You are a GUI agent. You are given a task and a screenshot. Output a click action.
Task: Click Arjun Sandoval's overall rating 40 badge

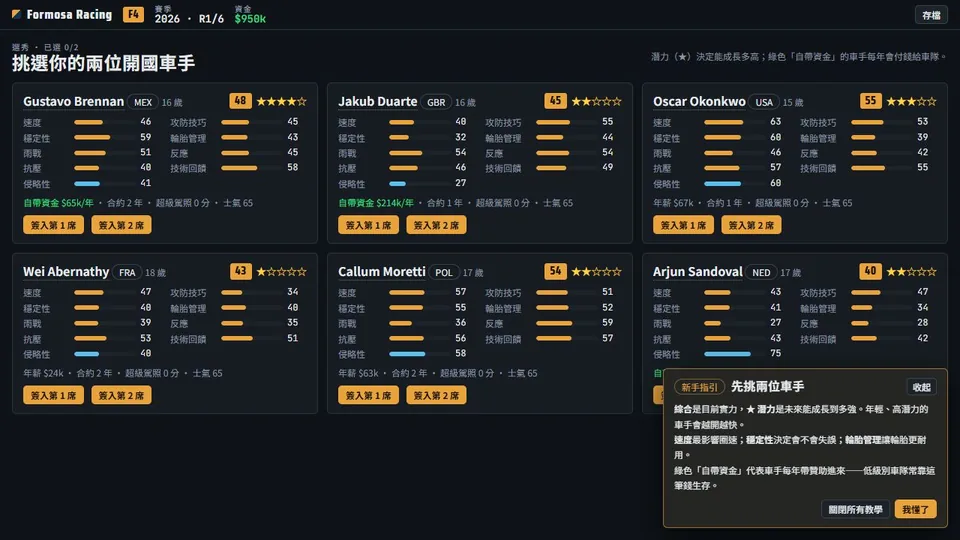pyautogui.click(x=870, y=271)
